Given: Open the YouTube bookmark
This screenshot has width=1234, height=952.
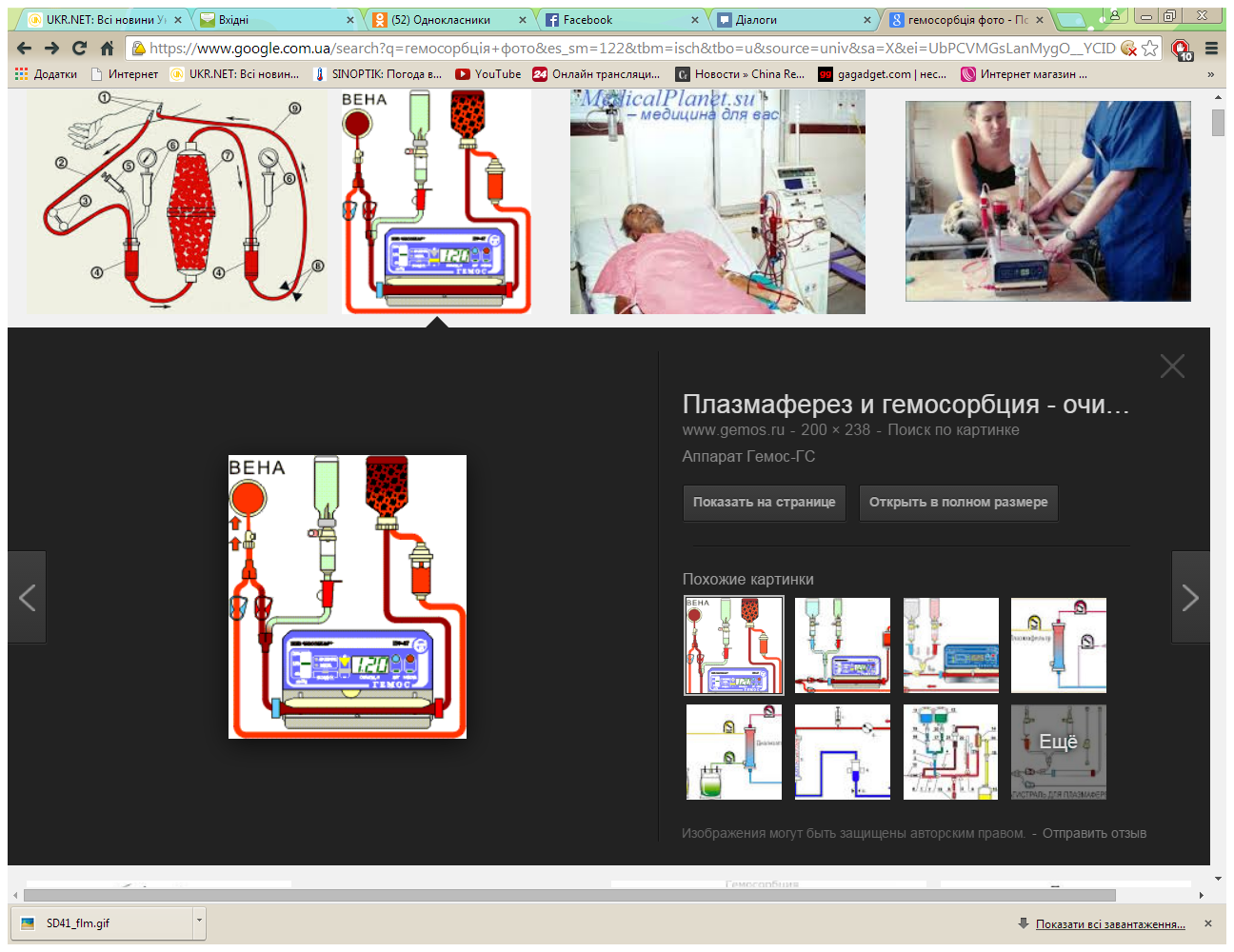Looking at the screenshot, I should (x=488, y=73).
